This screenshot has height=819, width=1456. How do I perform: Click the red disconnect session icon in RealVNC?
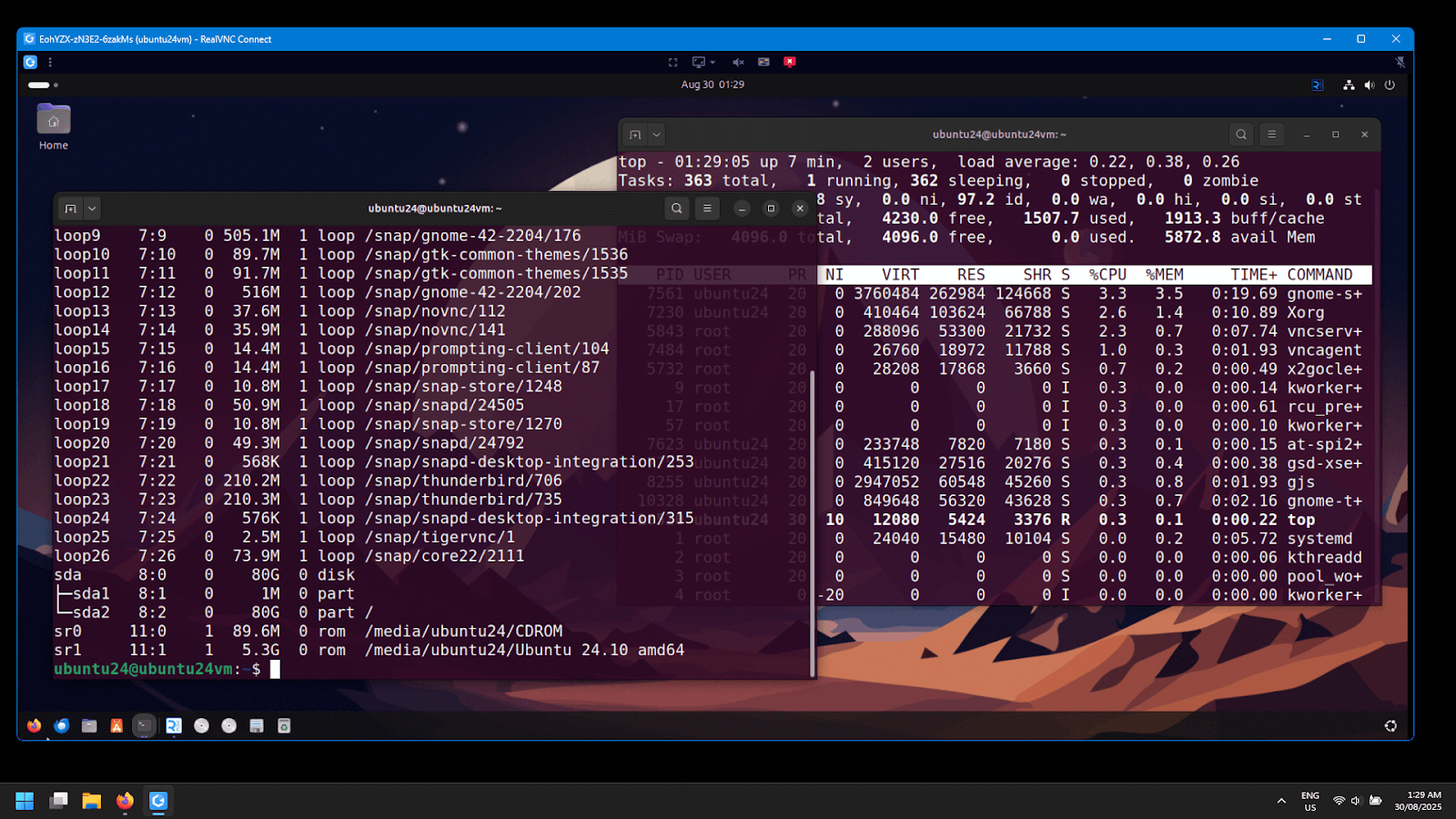coord(790,62)
